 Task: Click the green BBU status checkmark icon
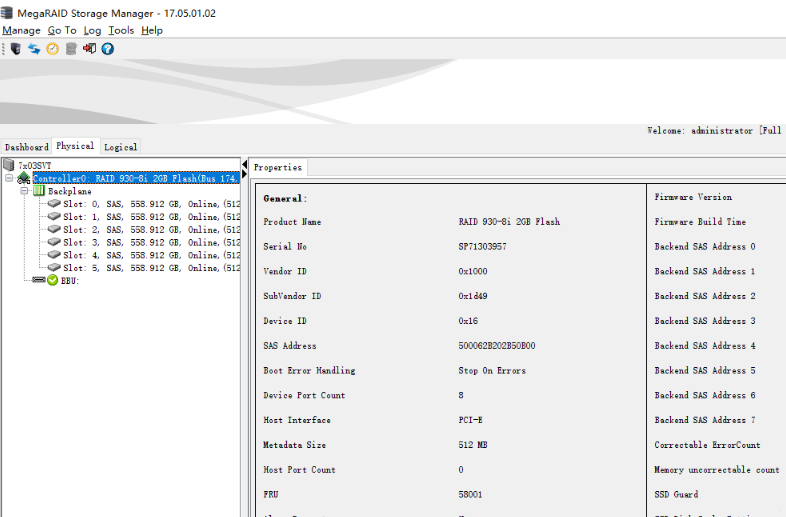click(53, 281)
